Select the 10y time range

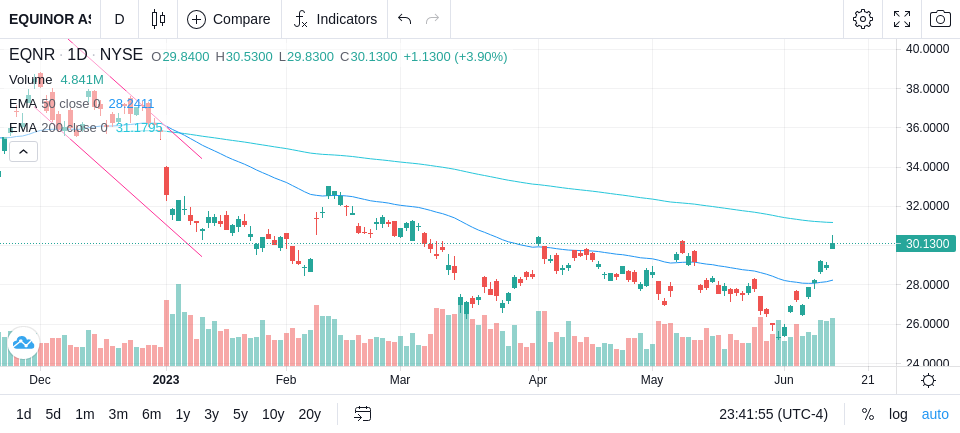273,415
